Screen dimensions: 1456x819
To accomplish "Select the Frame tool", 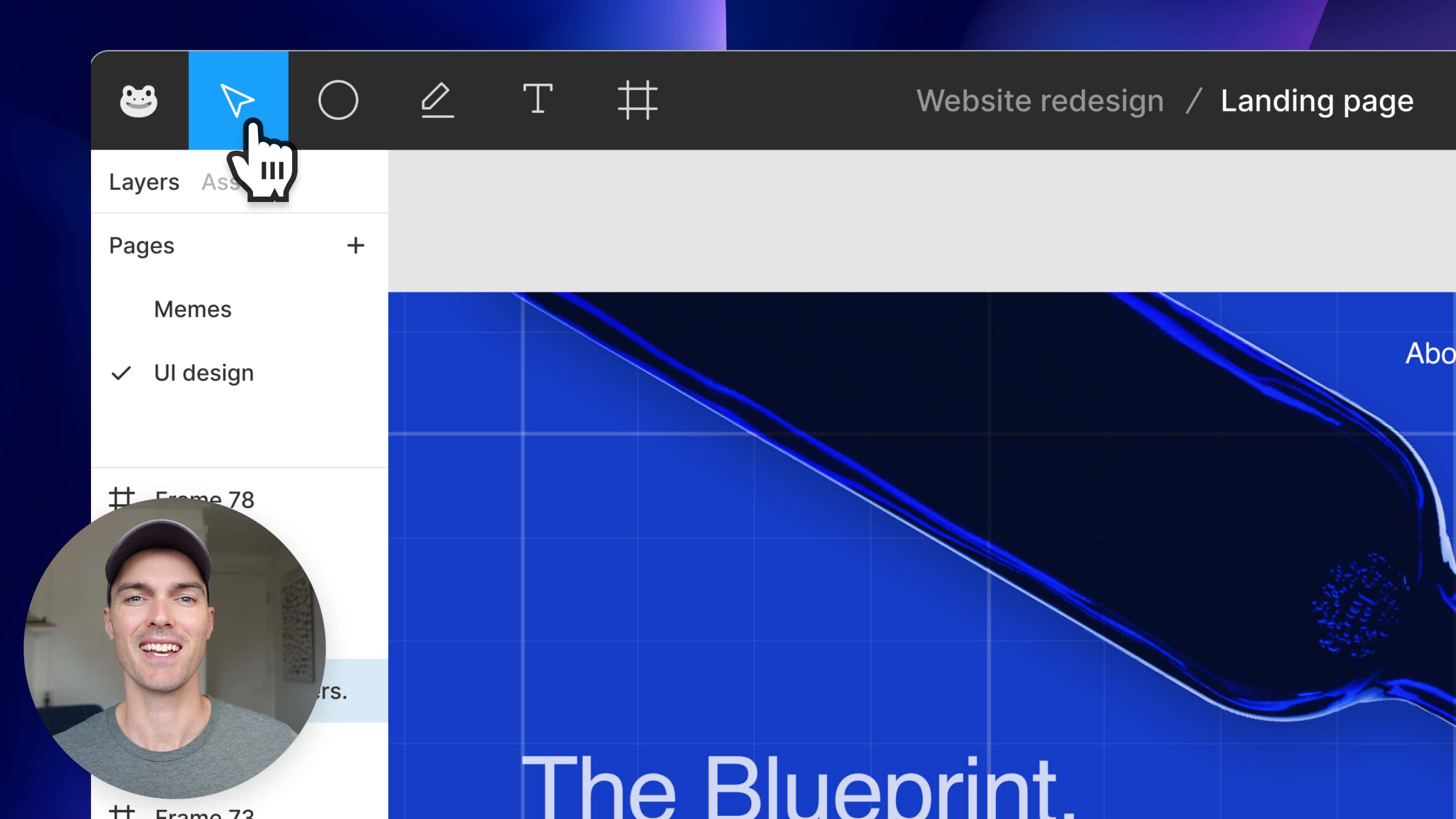I will pyautogui.click(x=637, y=101).
